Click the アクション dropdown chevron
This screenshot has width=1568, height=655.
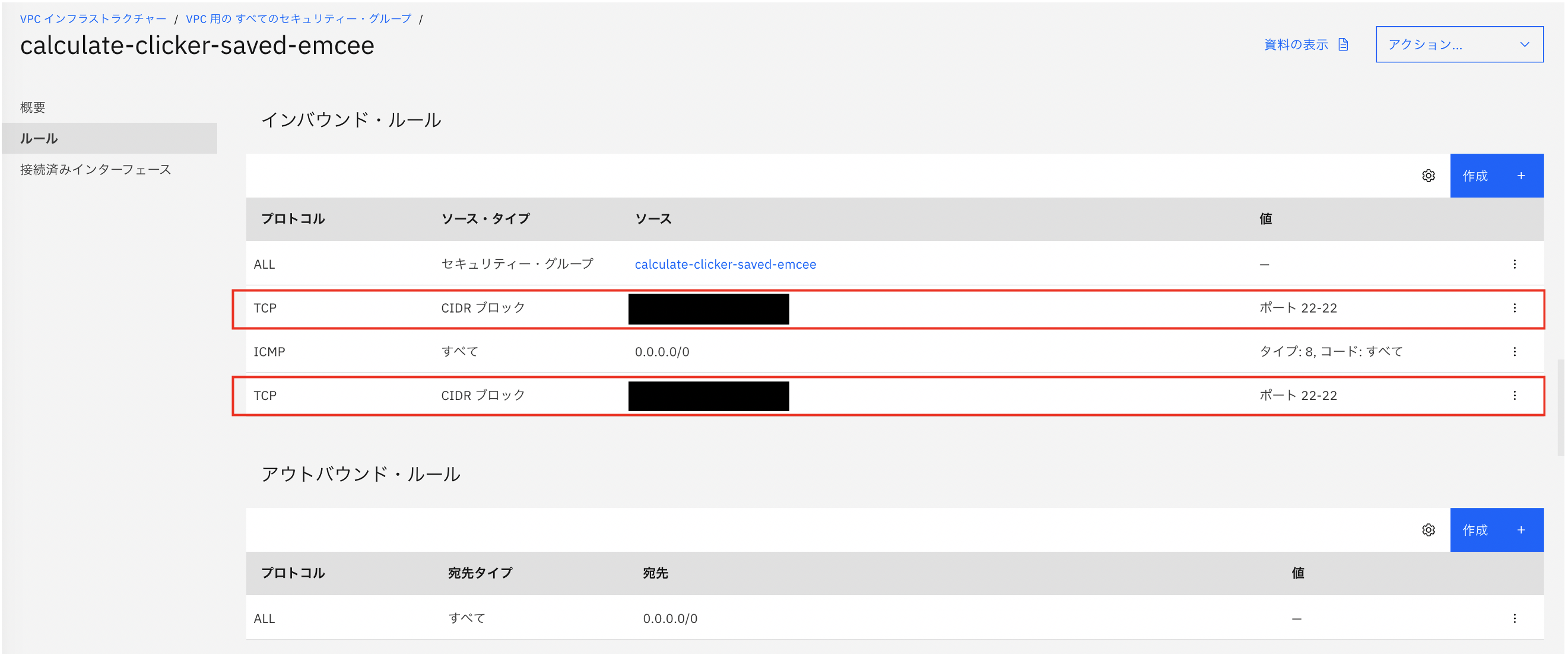(1524, 44)
